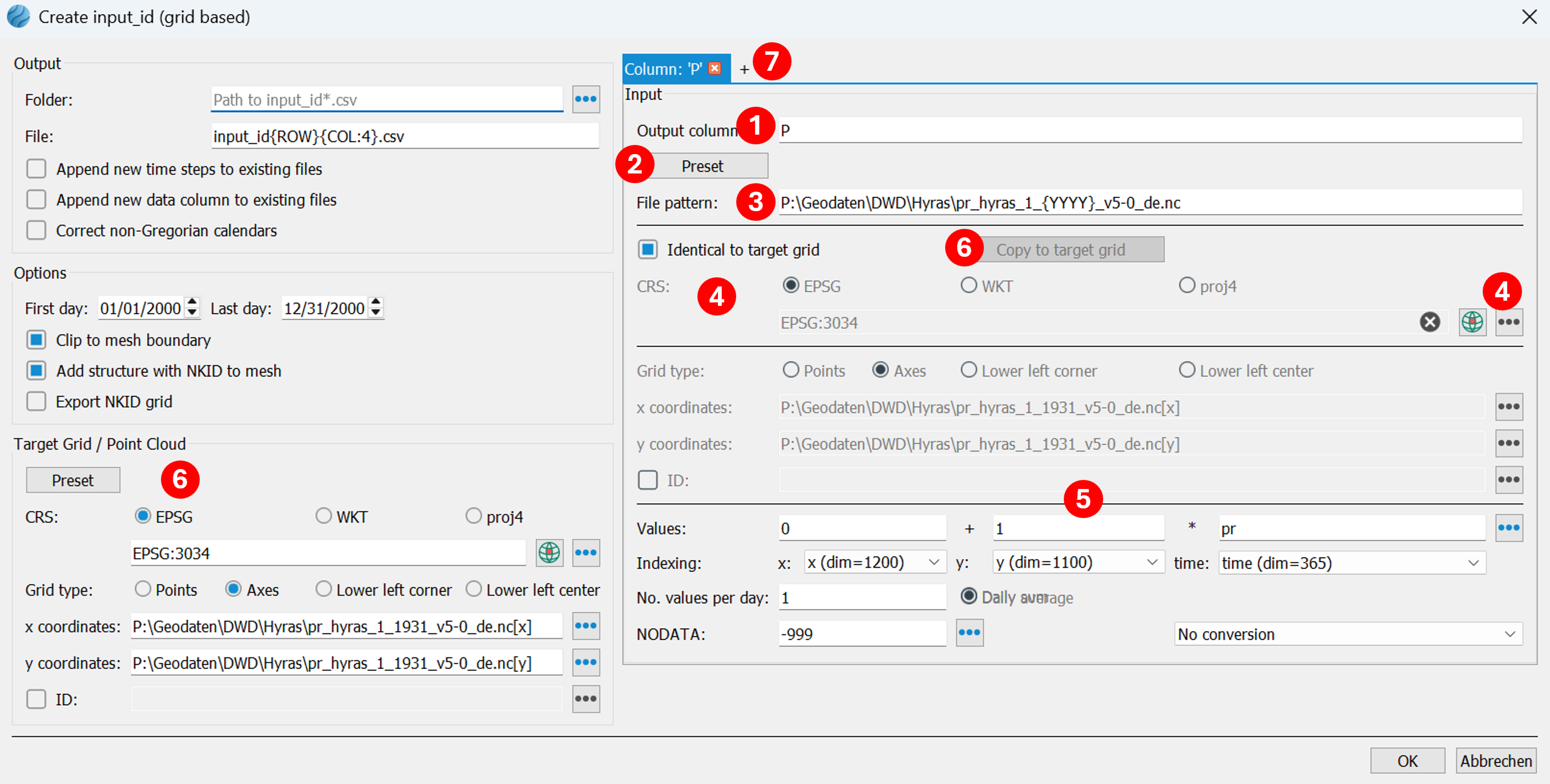The image size is (1550, 784).
Task: Browse for Values variable pr with dots button
Action: pos(1508,528)
